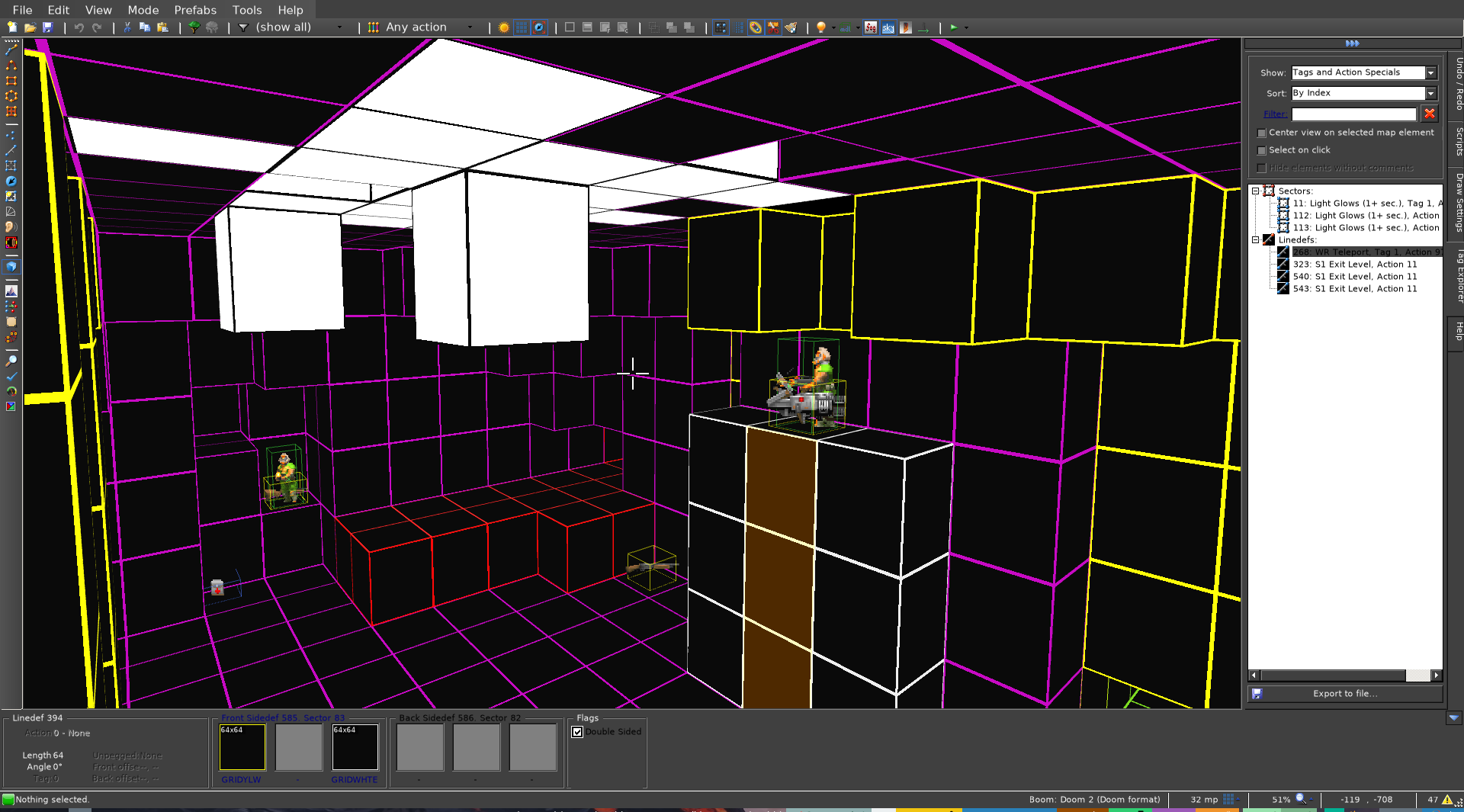Click the red scissors merge icon
The image size is (1464, 812).
[773, 27]
